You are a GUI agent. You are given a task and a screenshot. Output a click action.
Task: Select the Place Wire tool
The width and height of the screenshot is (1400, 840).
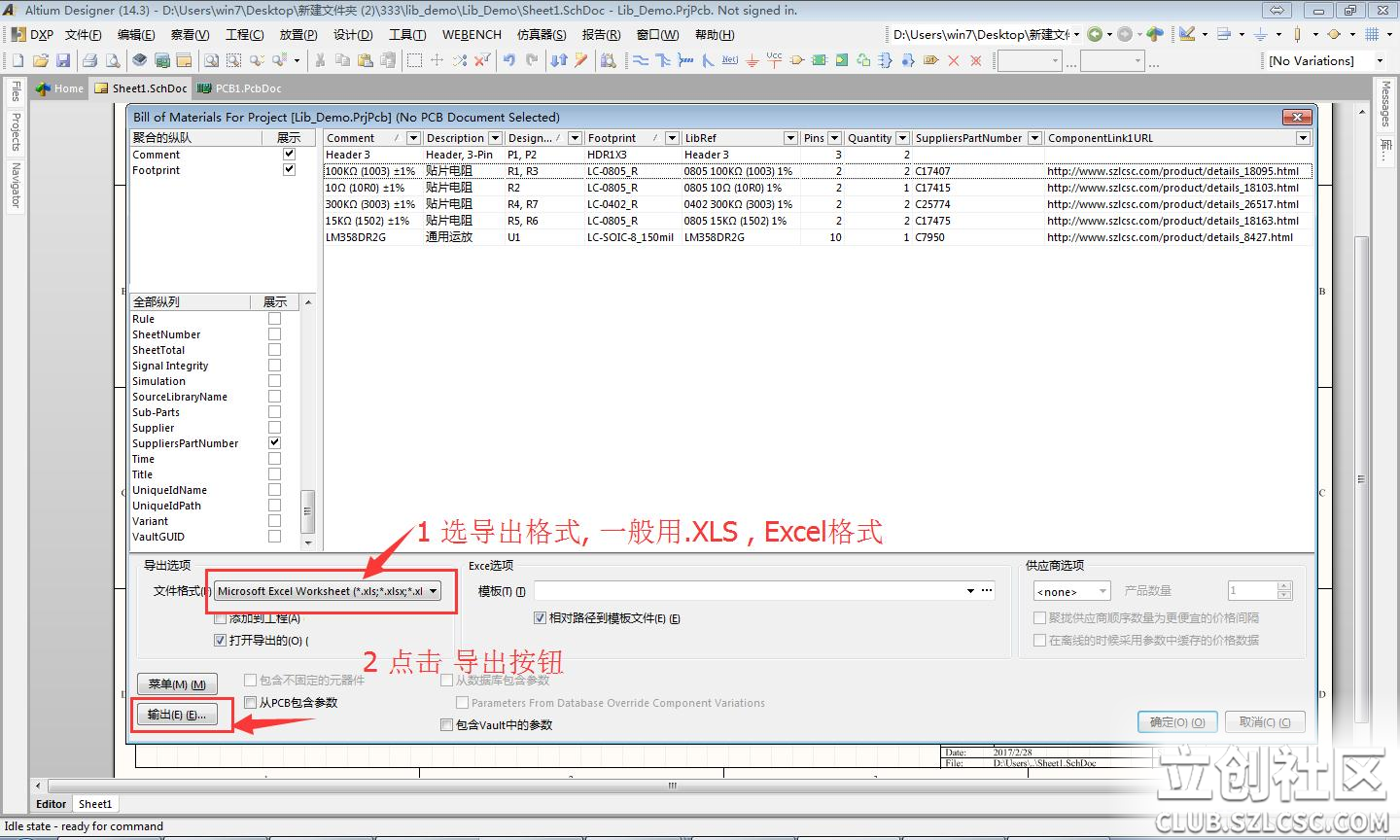(640, 60)
